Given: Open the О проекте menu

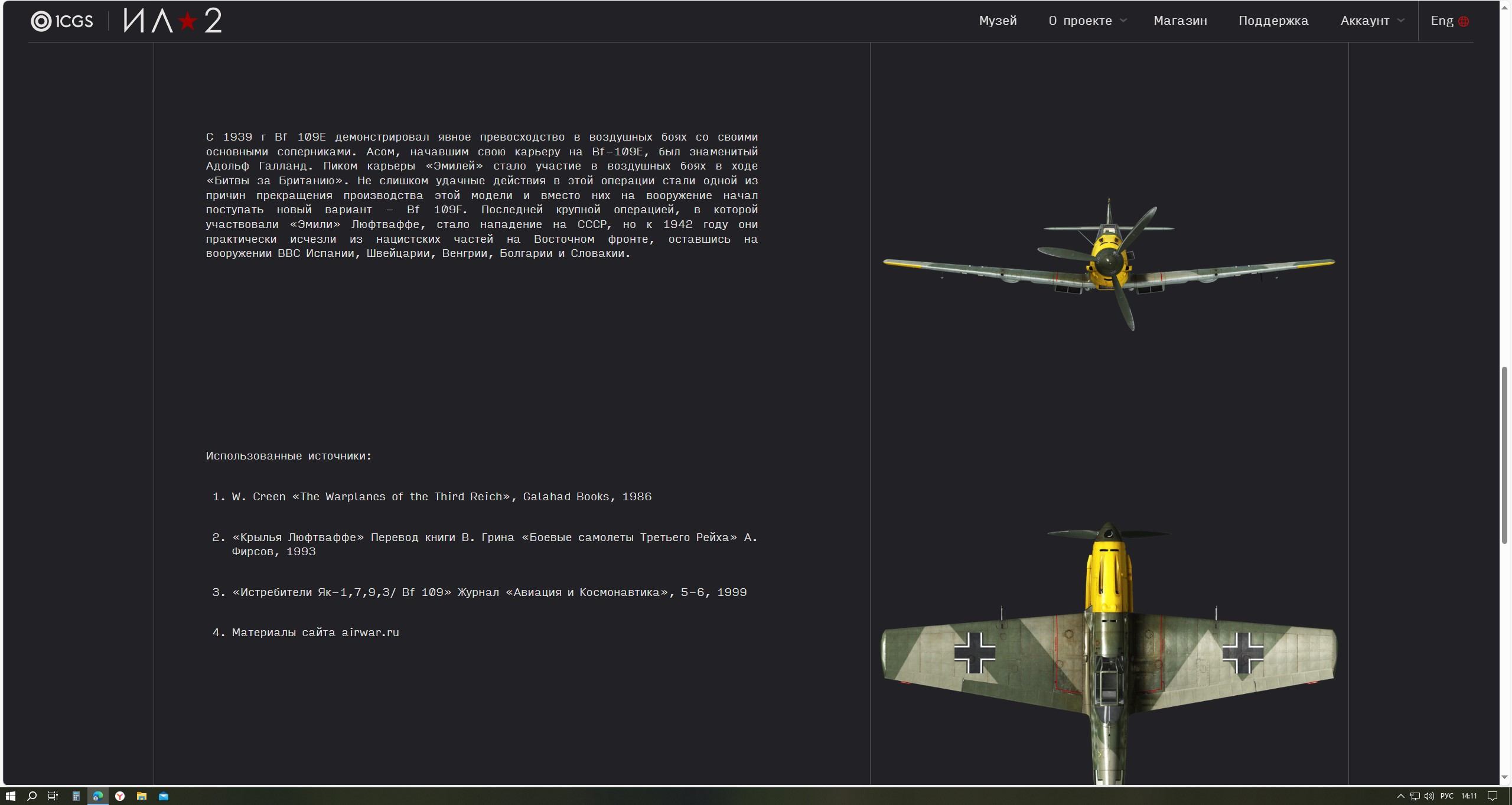Looking at the screenshot, I should coord(1080,21).
